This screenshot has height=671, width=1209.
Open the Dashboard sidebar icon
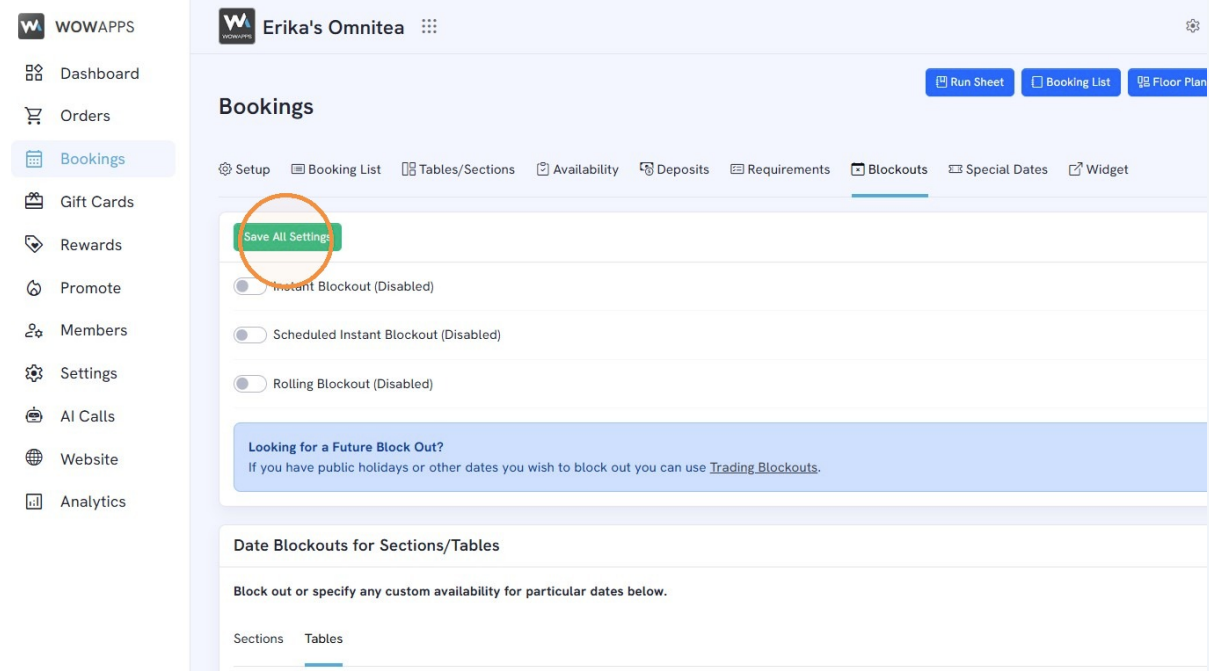coord(34,73)
